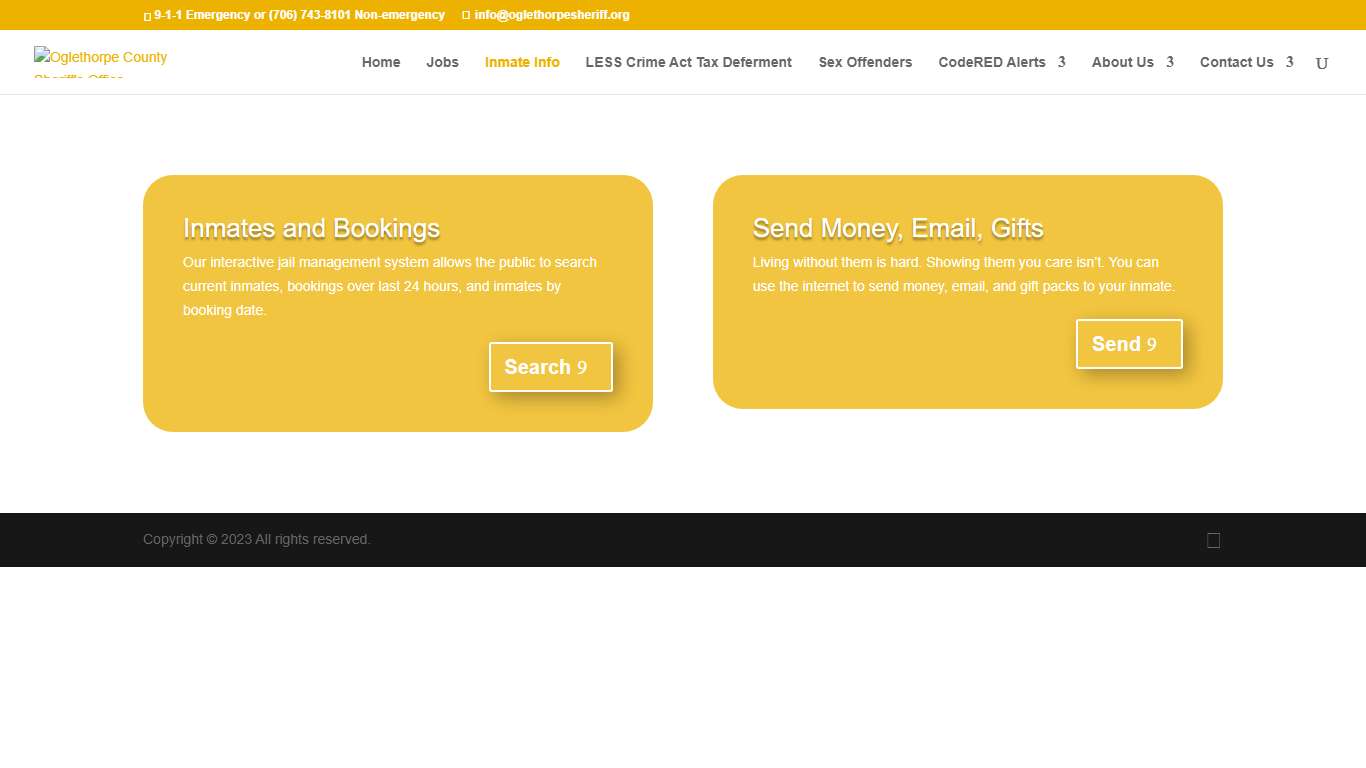This screenshot has width=1366, height=768.
Task: Go to the Home menu item
Action: click(381, 62)
